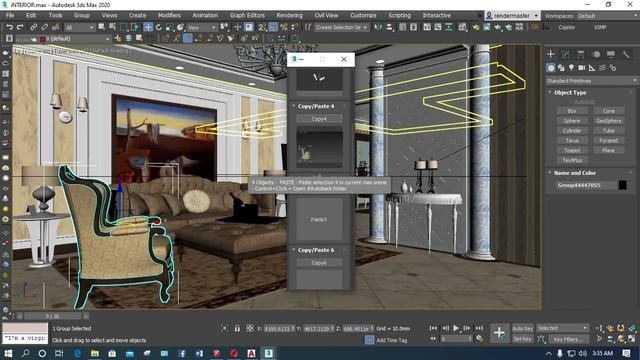Open the Modify tab in command panel
640x360 pixels.
click(566, 54)
